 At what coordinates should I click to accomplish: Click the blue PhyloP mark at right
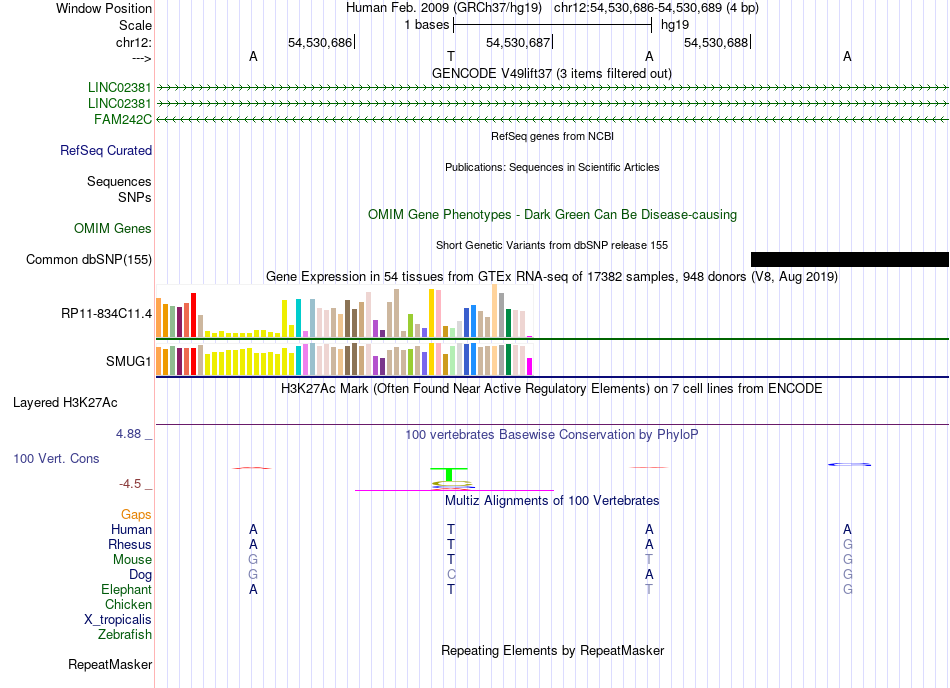[849, 465]
